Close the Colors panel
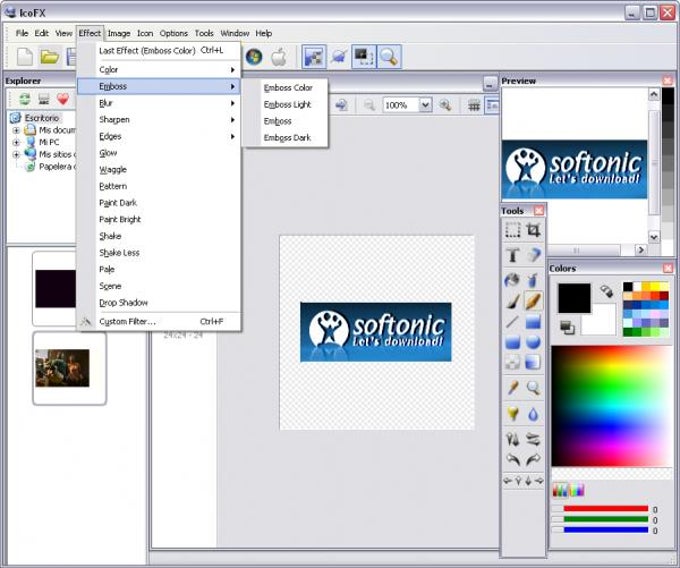The width and height of the screenshot is (680, 568). point(668,268)
